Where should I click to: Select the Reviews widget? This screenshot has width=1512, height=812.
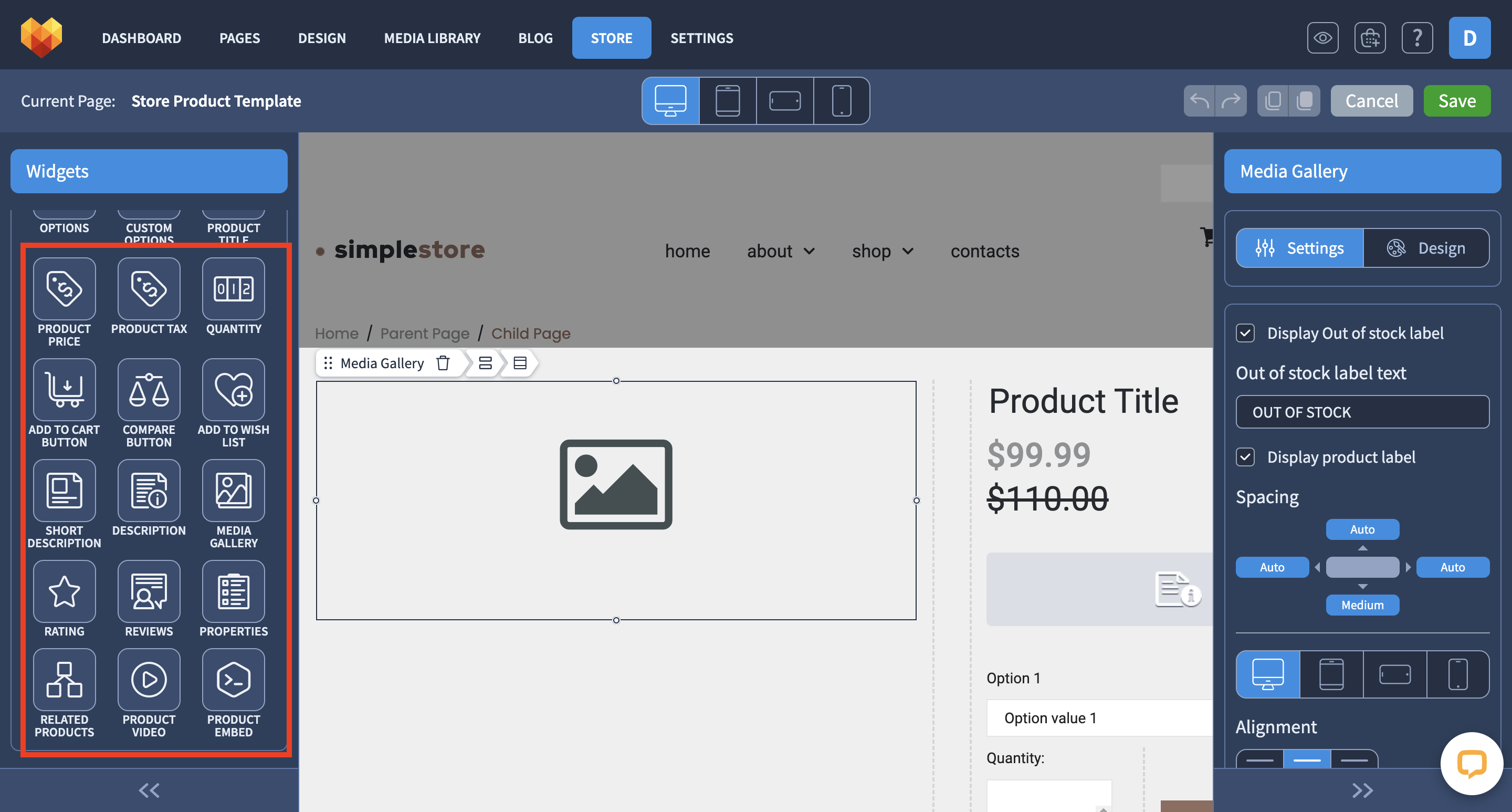(x=149, y=591)
